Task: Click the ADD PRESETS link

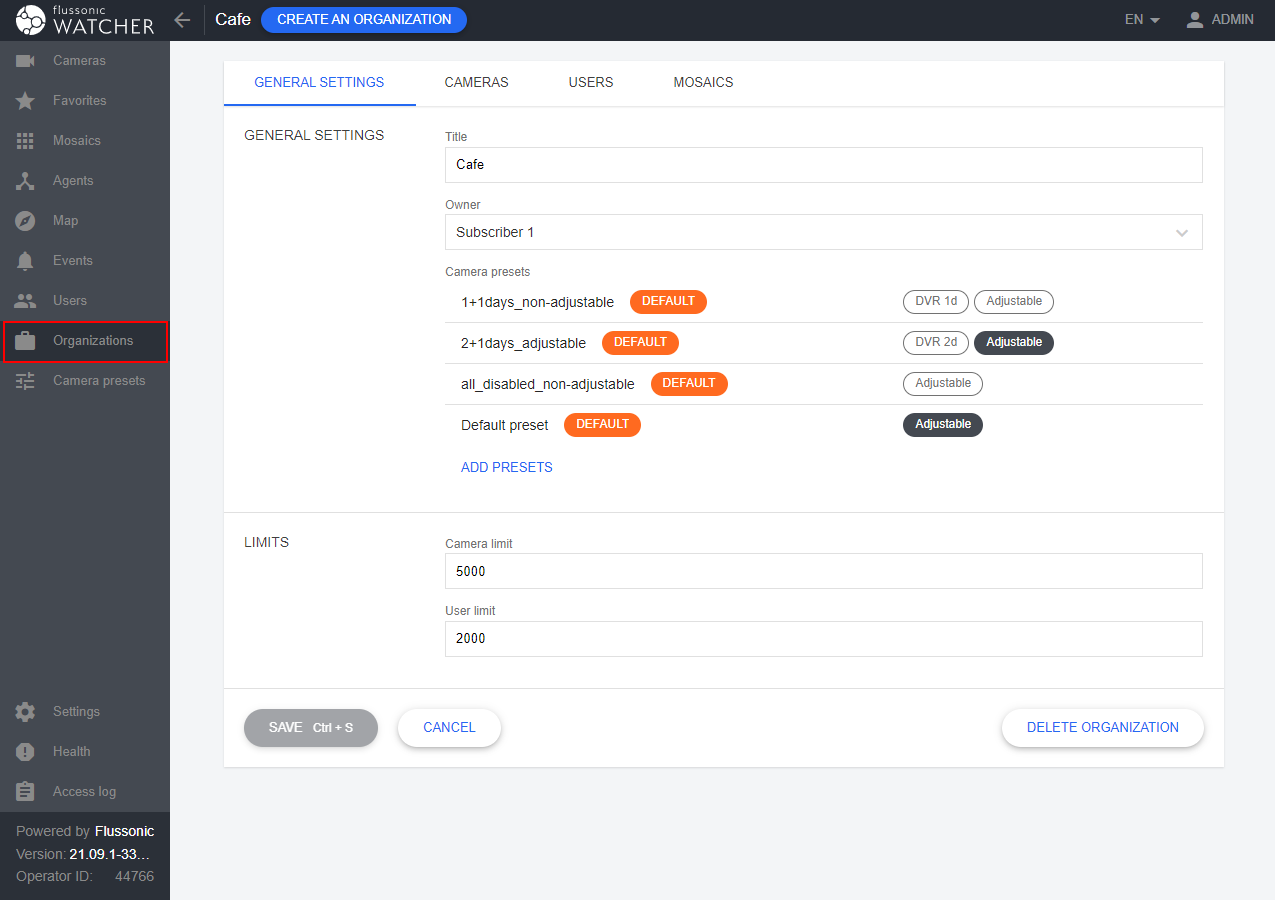Action: 506,467
